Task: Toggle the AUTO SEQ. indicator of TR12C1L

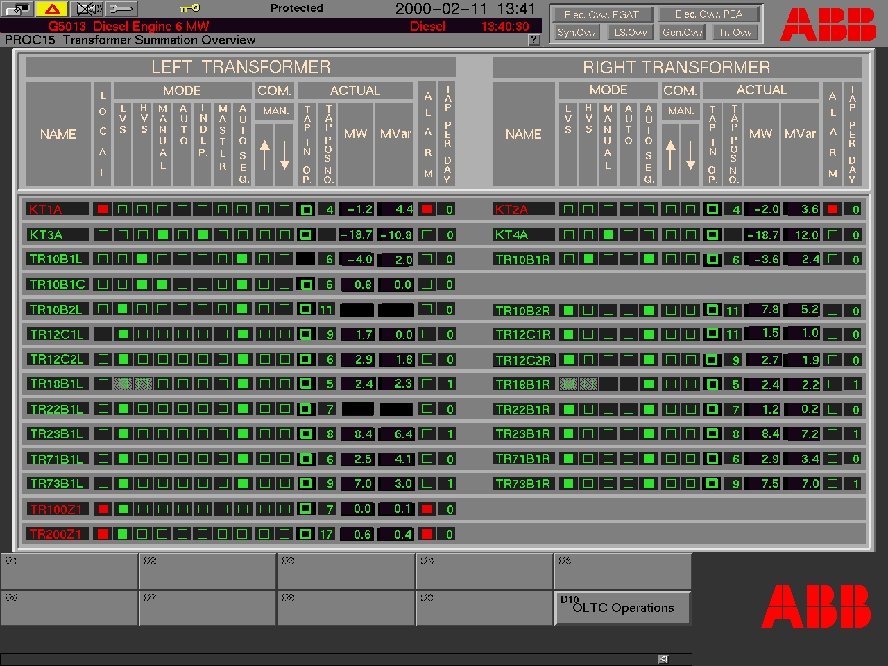Action: click(x=243, y=334)
